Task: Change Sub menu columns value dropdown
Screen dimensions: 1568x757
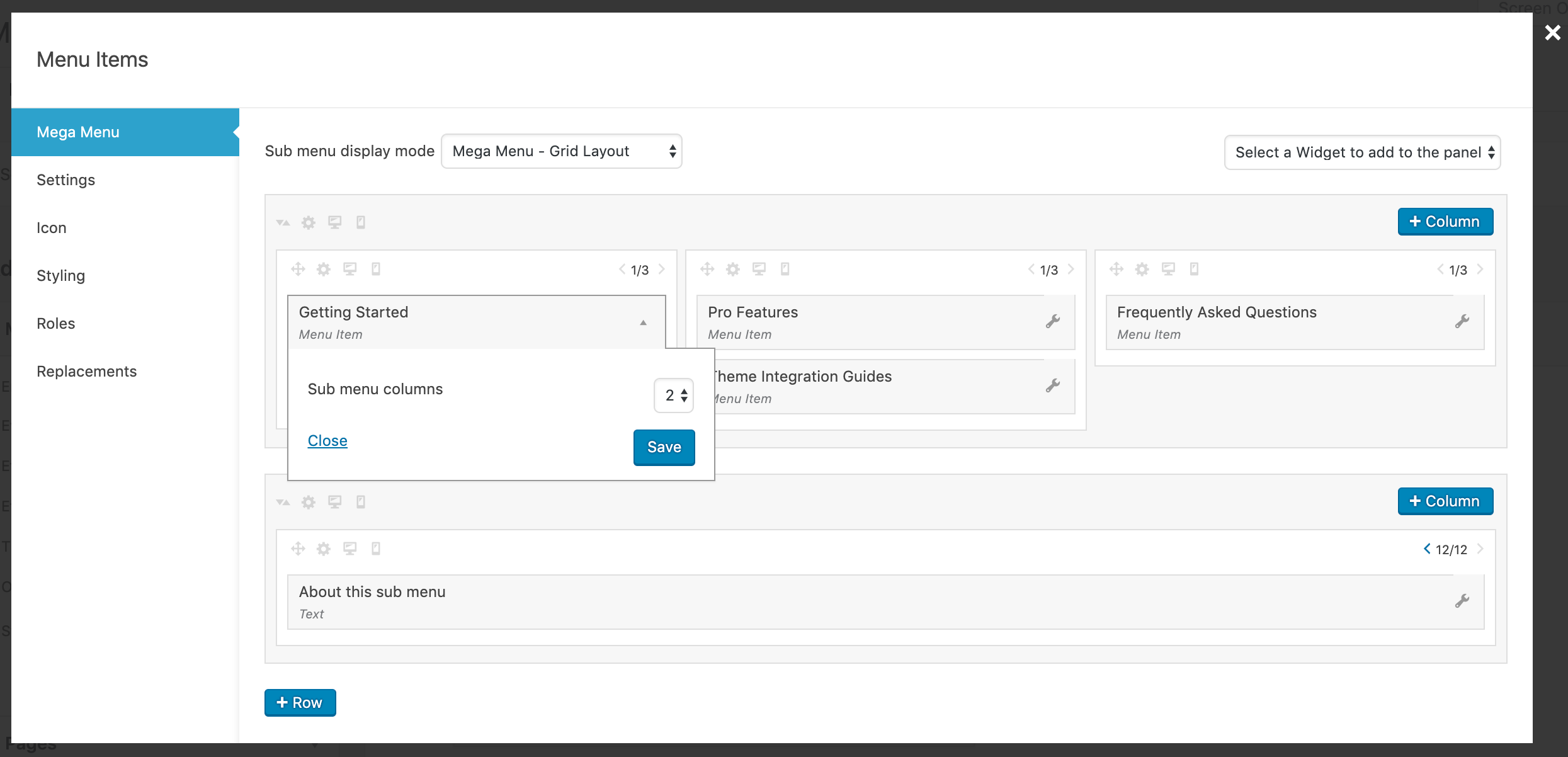Action: click(674, 396)
